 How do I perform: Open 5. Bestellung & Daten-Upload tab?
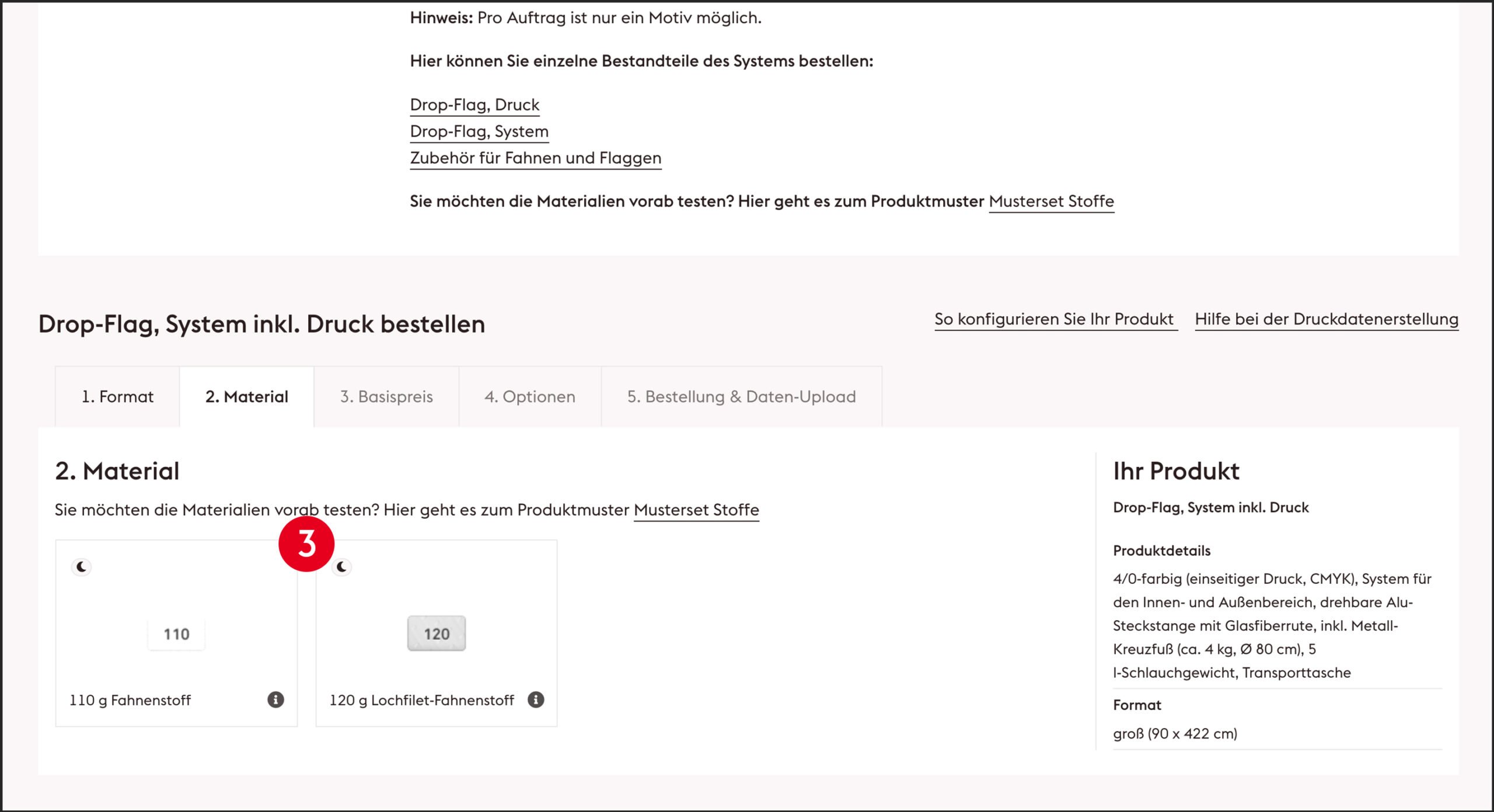(741, 397)
